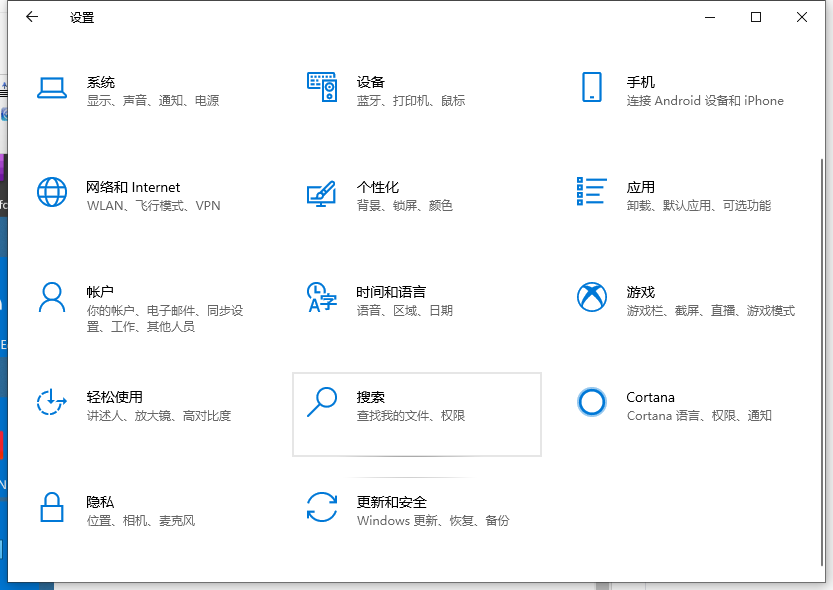833x590 pixels.
Task: Click description 讲述人、放大镜、高对比度
Action: click(x=159, y=415)
